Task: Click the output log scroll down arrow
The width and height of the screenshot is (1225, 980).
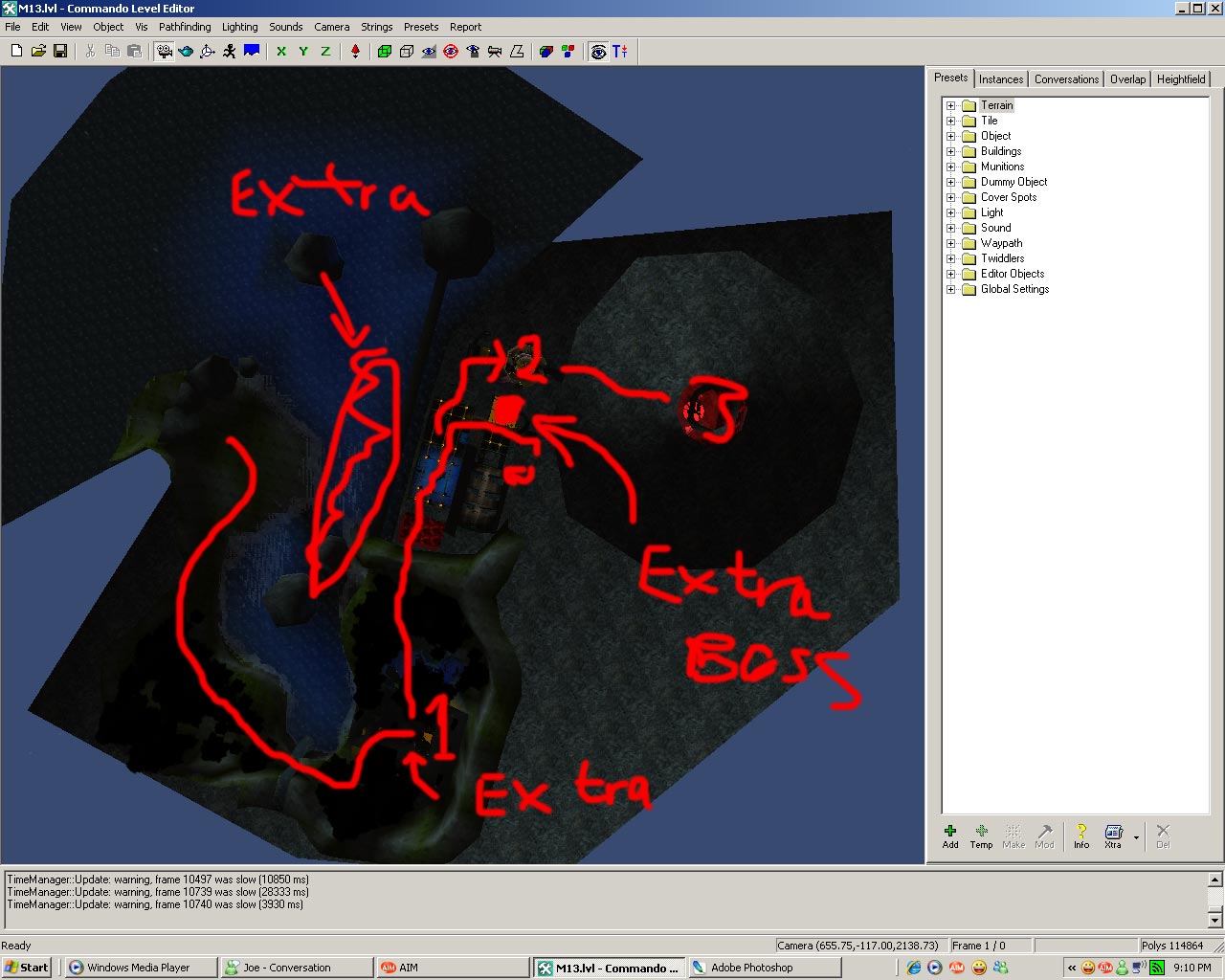Action: (x=1215, y=921)
